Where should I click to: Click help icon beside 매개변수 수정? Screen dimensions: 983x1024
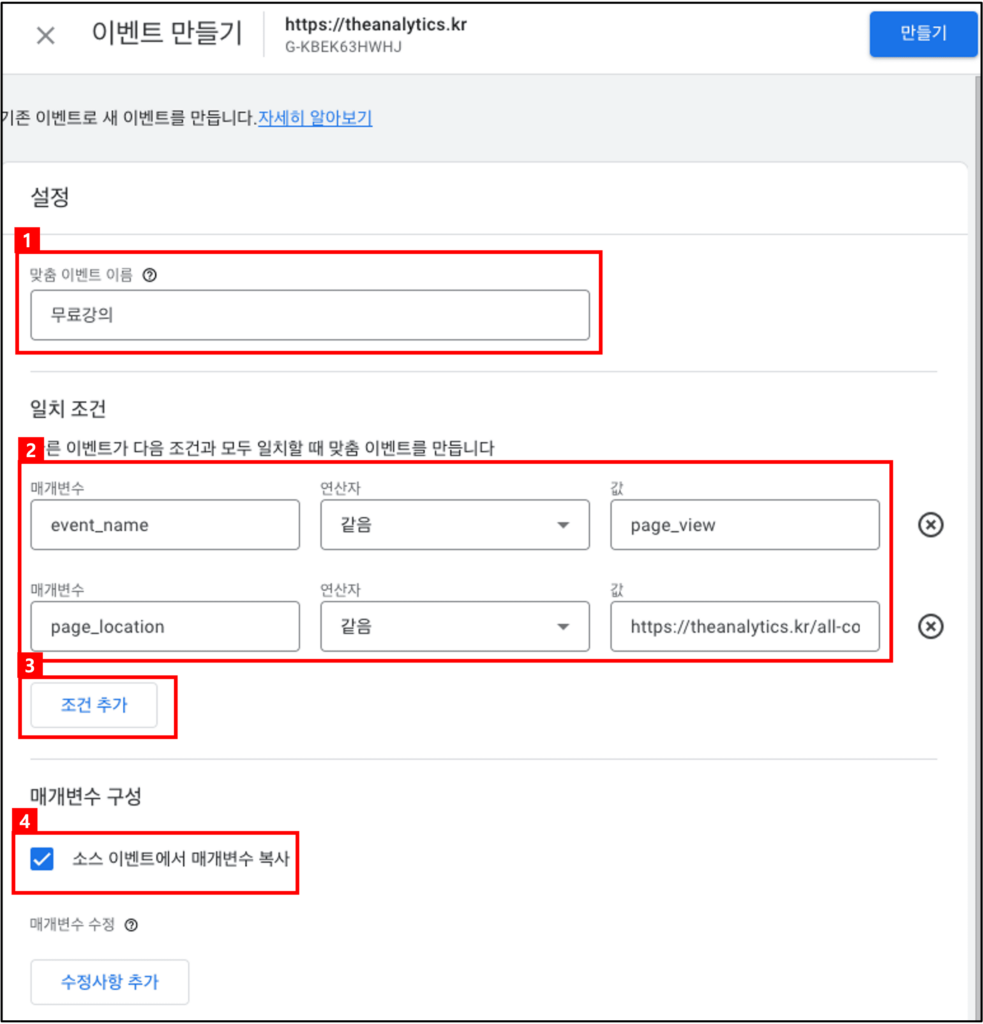[x=131, y=925]
